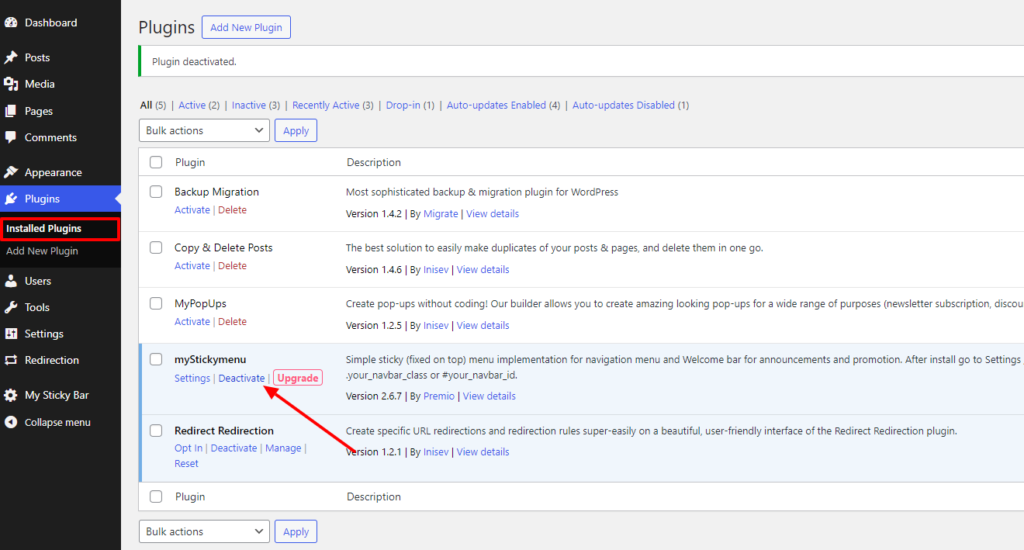Viewport: 1024px width, 550px height.
Task: Tick the select-all checkbox in table header
Action: point(156,162)
